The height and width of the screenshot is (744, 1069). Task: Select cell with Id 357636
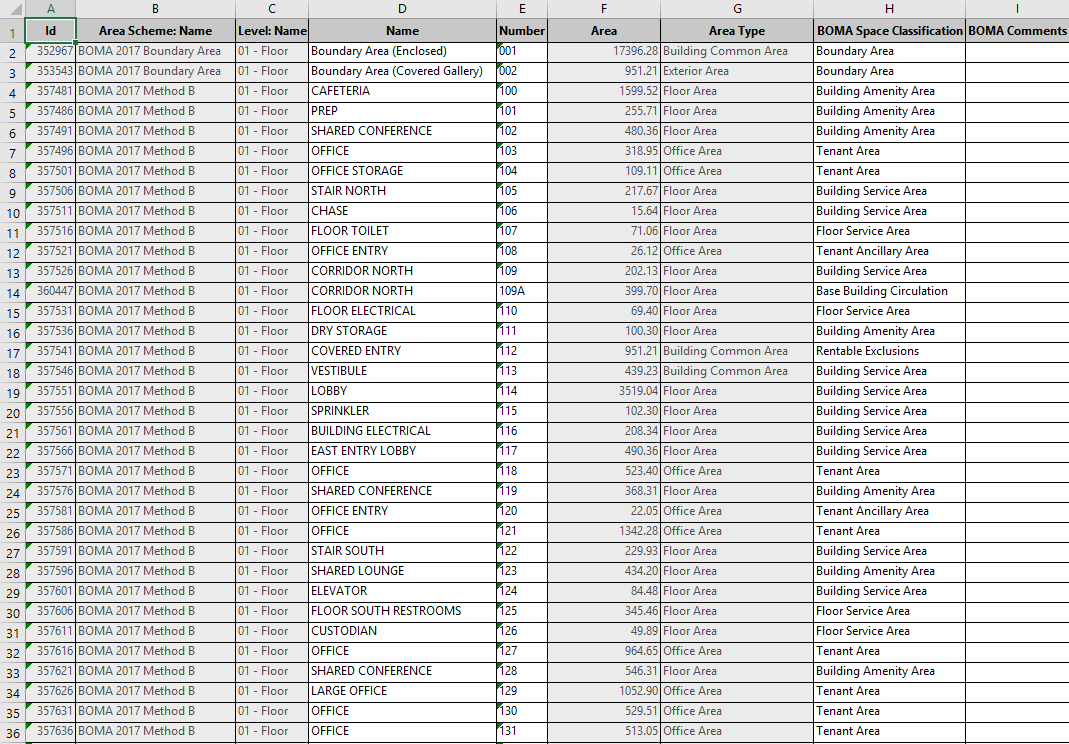pos(50,731)
